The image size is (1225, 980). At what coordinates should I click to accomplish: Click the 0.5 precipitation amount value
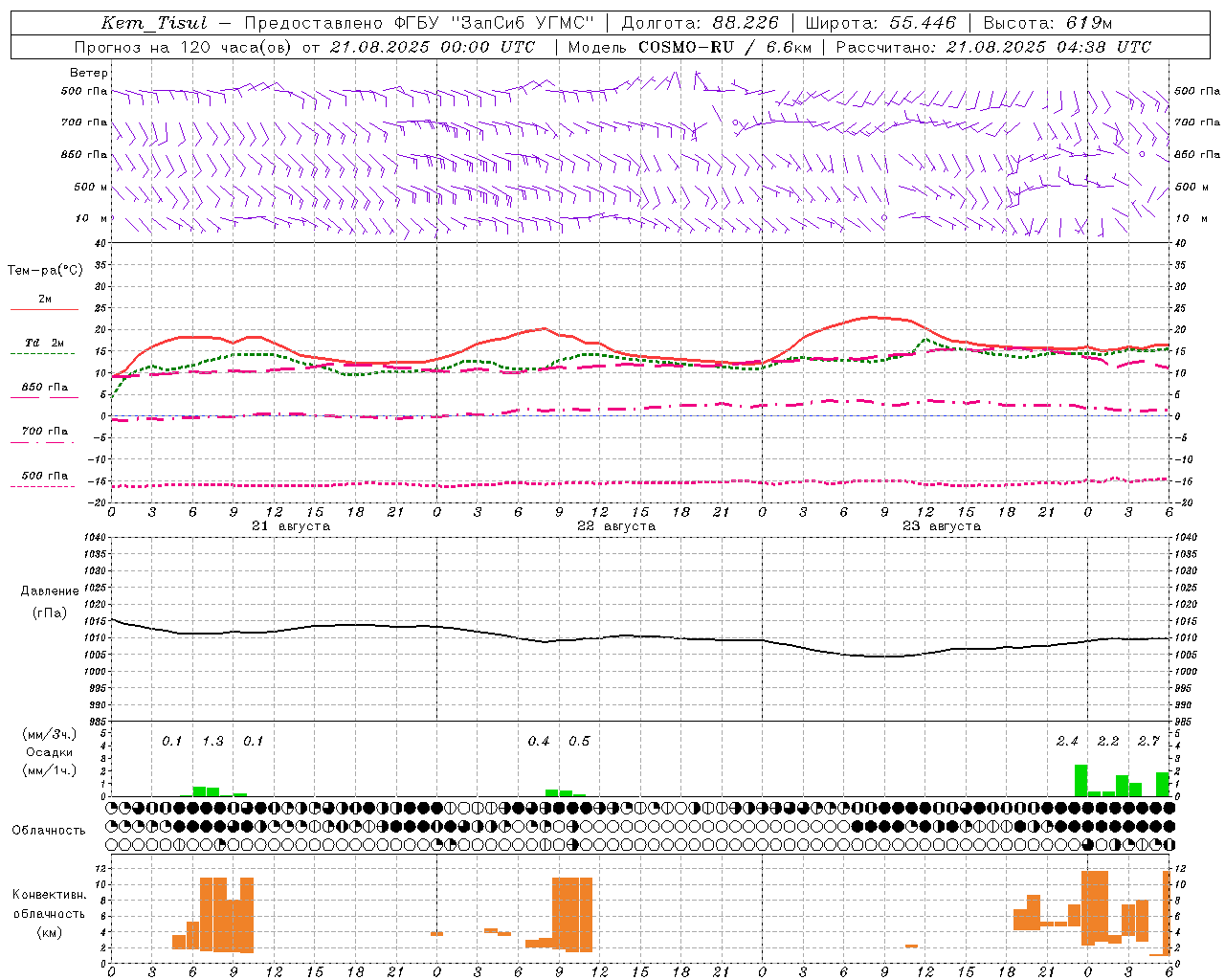[579, 742]
